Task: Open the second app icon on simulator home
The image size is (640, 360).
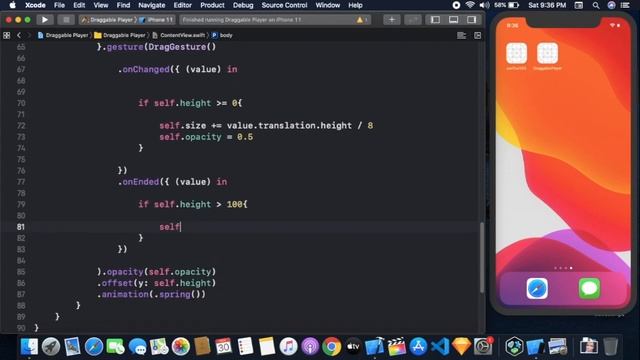Action: click(x=547, y=53)
